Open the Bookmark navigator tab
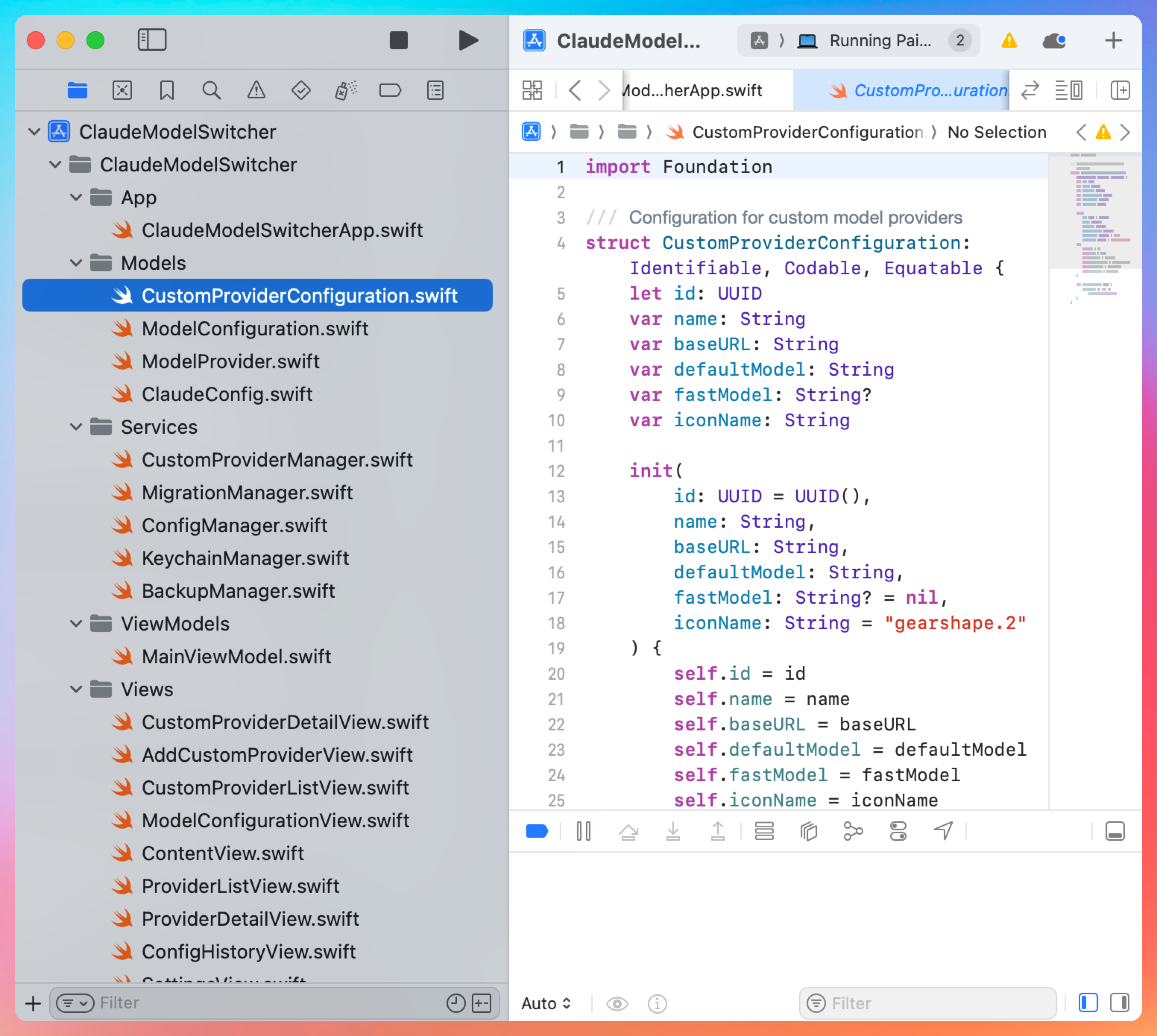The image size is (1157, 1036). [x=166, y=91]
